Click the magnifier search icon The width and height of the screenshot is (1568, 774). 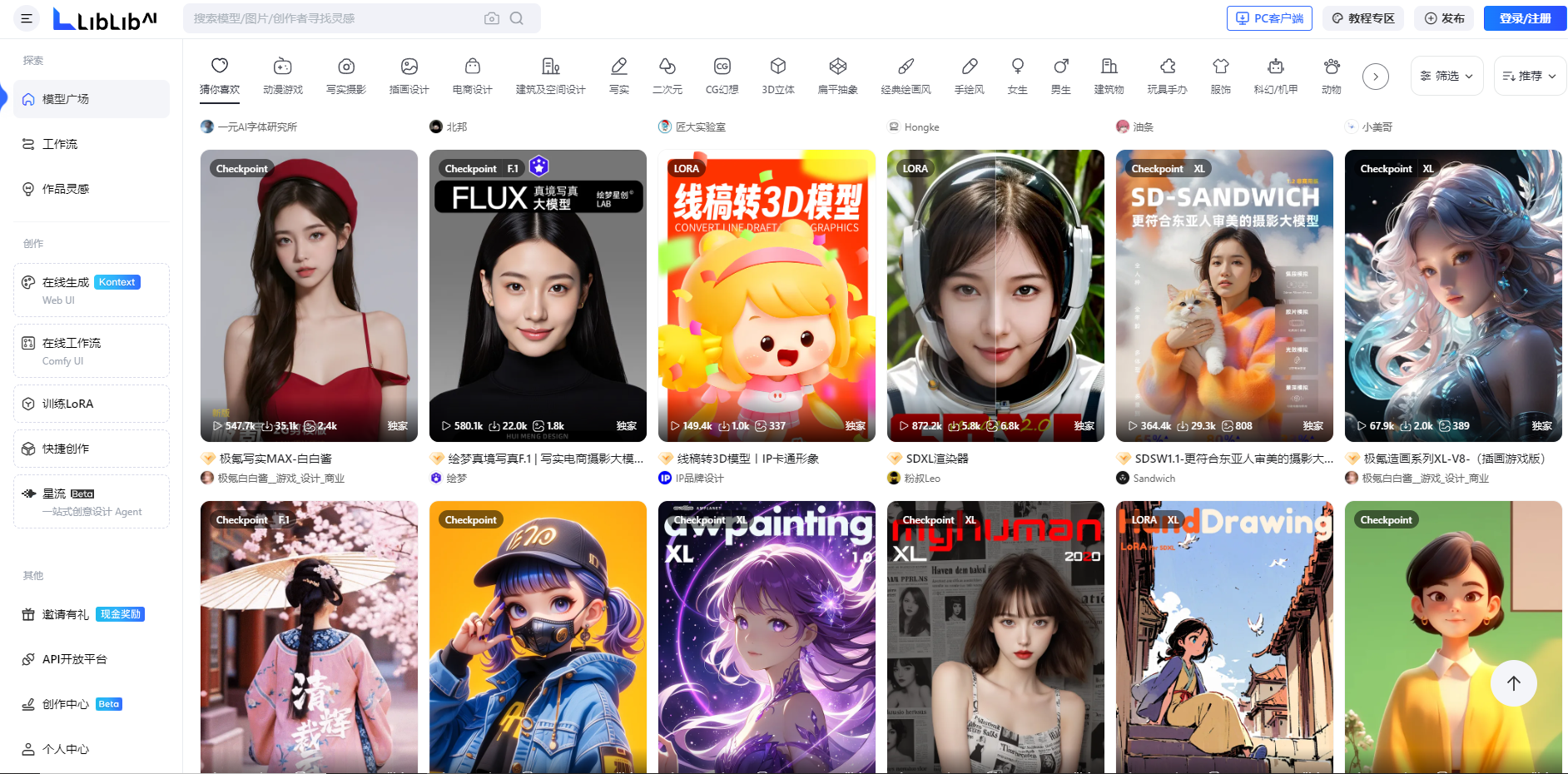pyautogui.click(x=517, y=18)
